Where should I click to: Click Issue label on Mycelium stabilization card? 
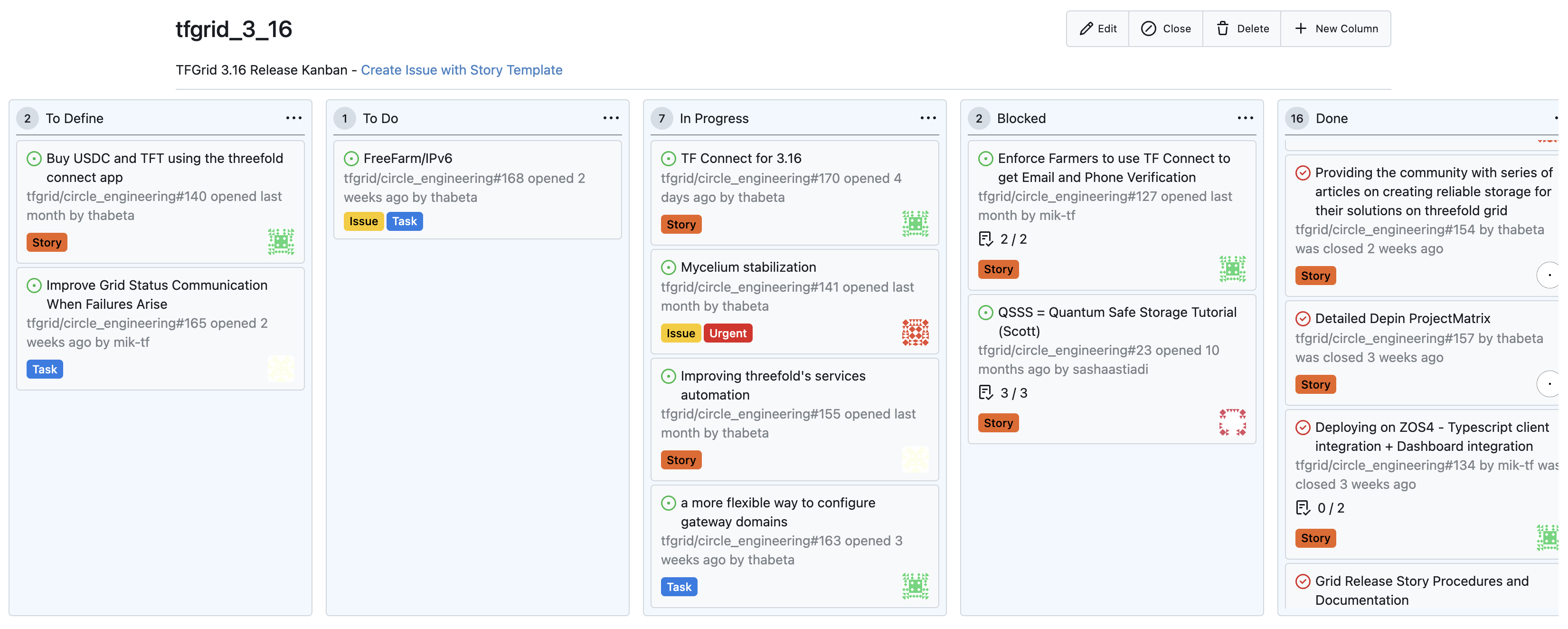[680, 334]
